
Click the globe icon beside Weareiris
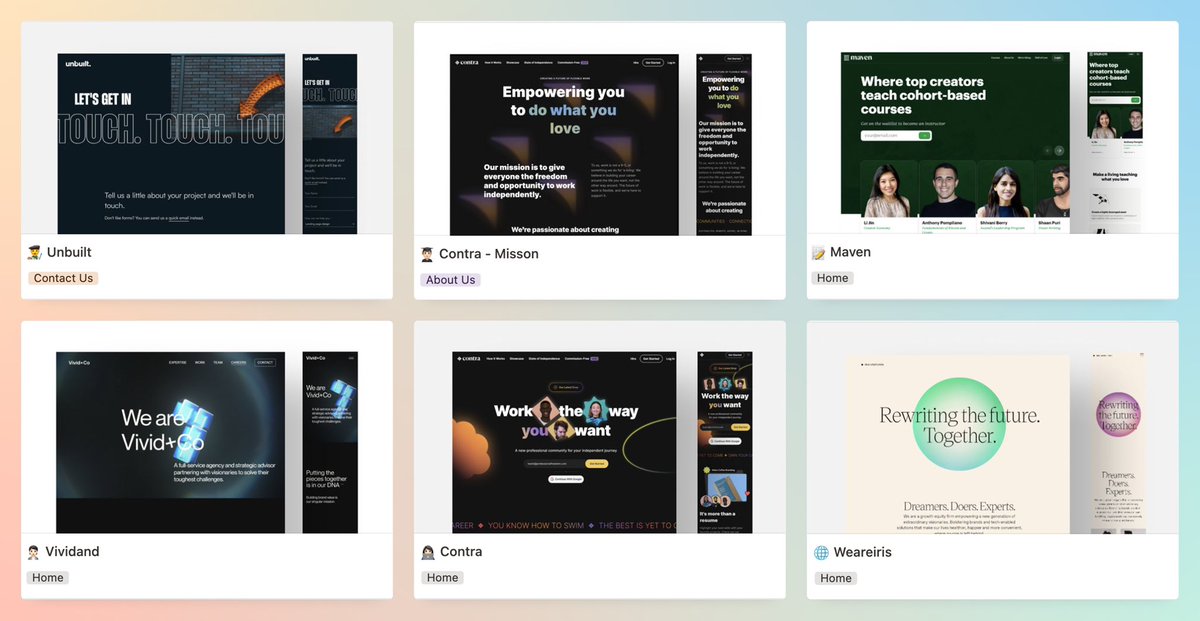pyautogui.click(x=821, y=553)
